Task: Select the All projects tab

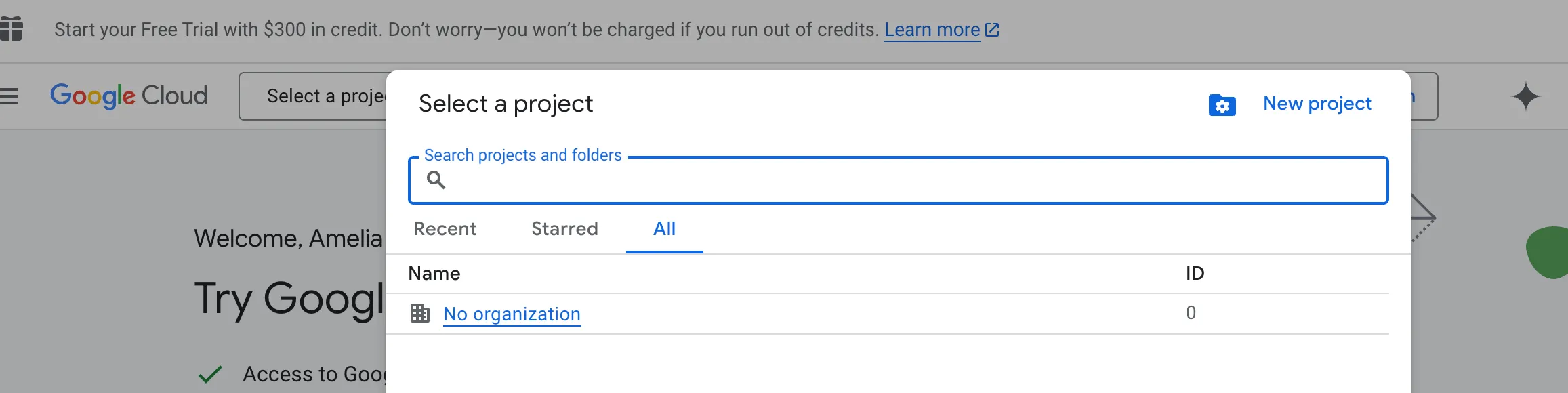Action: (664, 229)
